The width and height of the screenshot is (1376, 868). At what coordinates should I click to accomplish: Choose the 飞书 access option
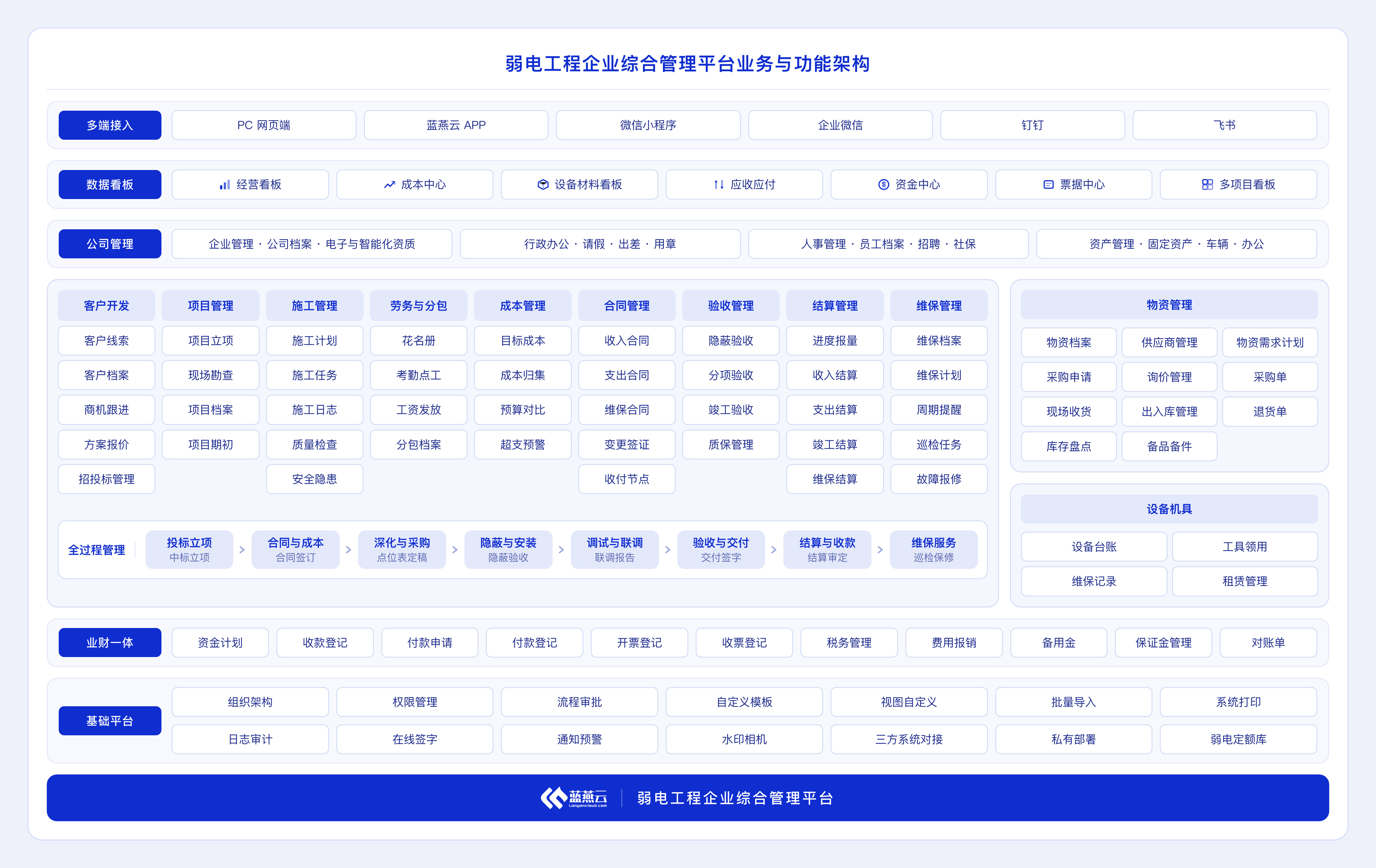pos(1225,125)
